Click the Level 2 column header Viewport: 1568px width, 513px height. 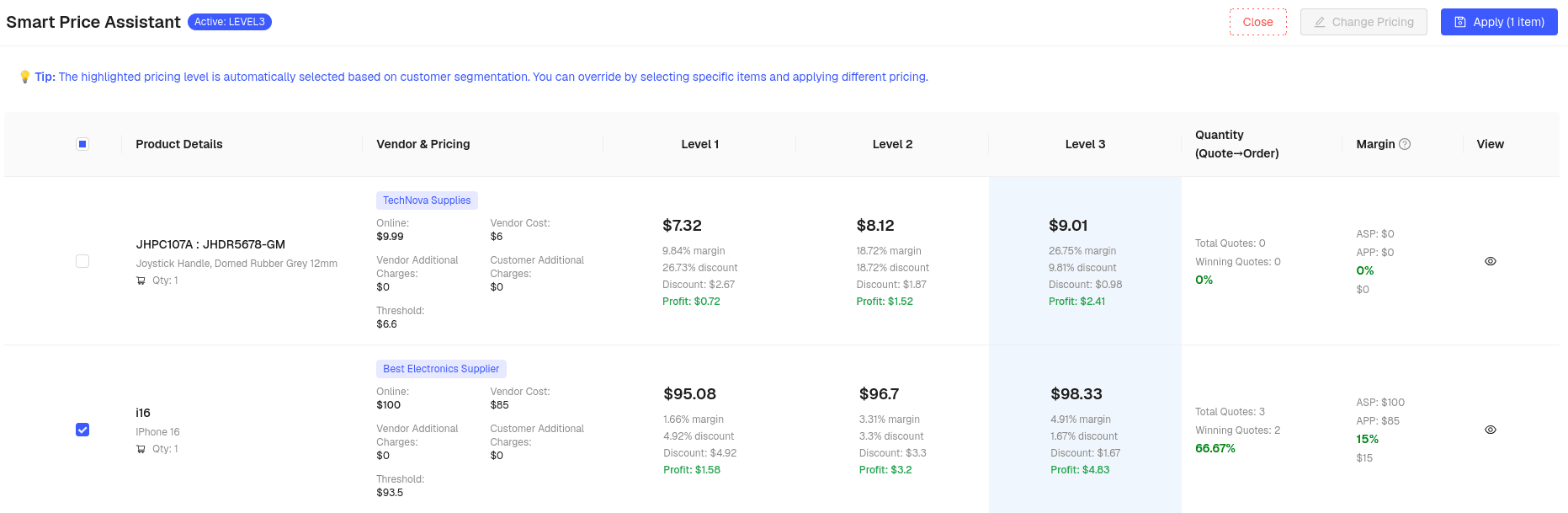click(x=892, y=144)
